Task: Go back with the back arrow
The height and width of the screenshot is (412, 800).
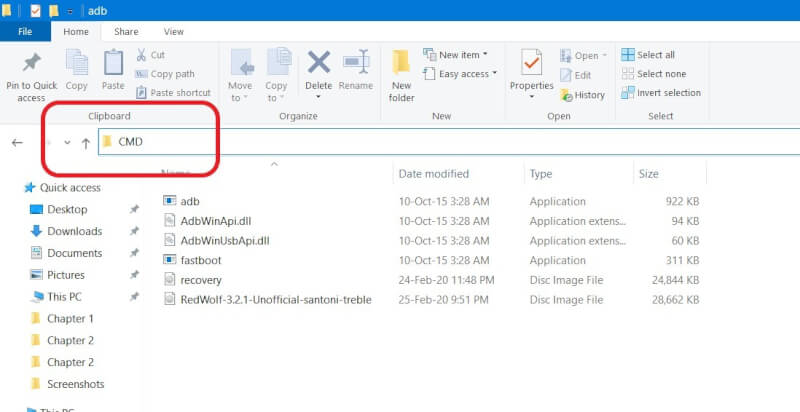Action: [x=17, y=142]
